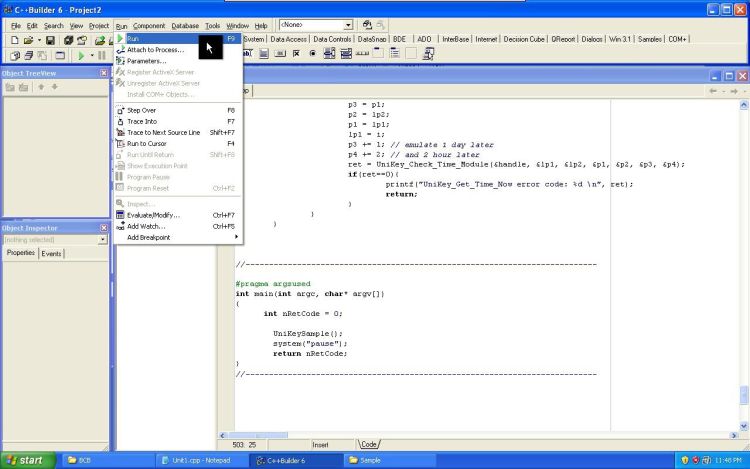750x469 pixels.
Task: Open the Object Inspector object selector dropdown
Action: point(103,240)
